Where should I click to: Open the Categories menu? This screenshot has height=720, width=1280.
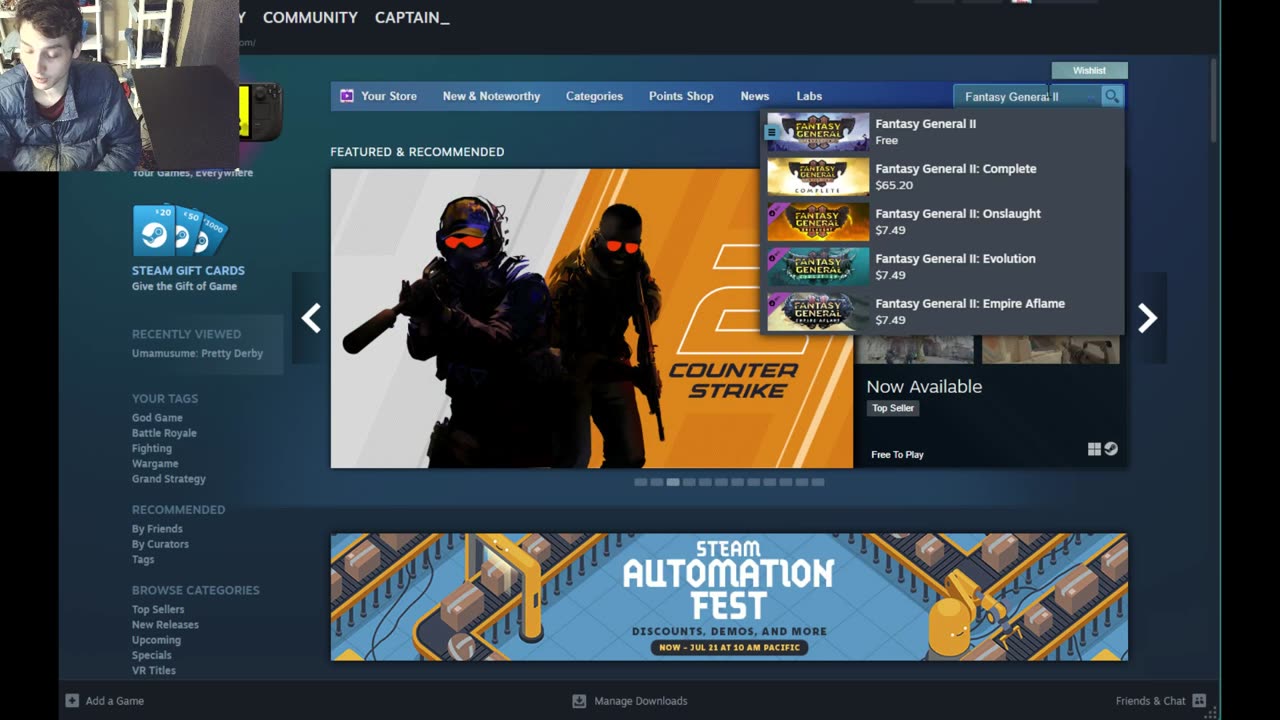pos(594,96)
